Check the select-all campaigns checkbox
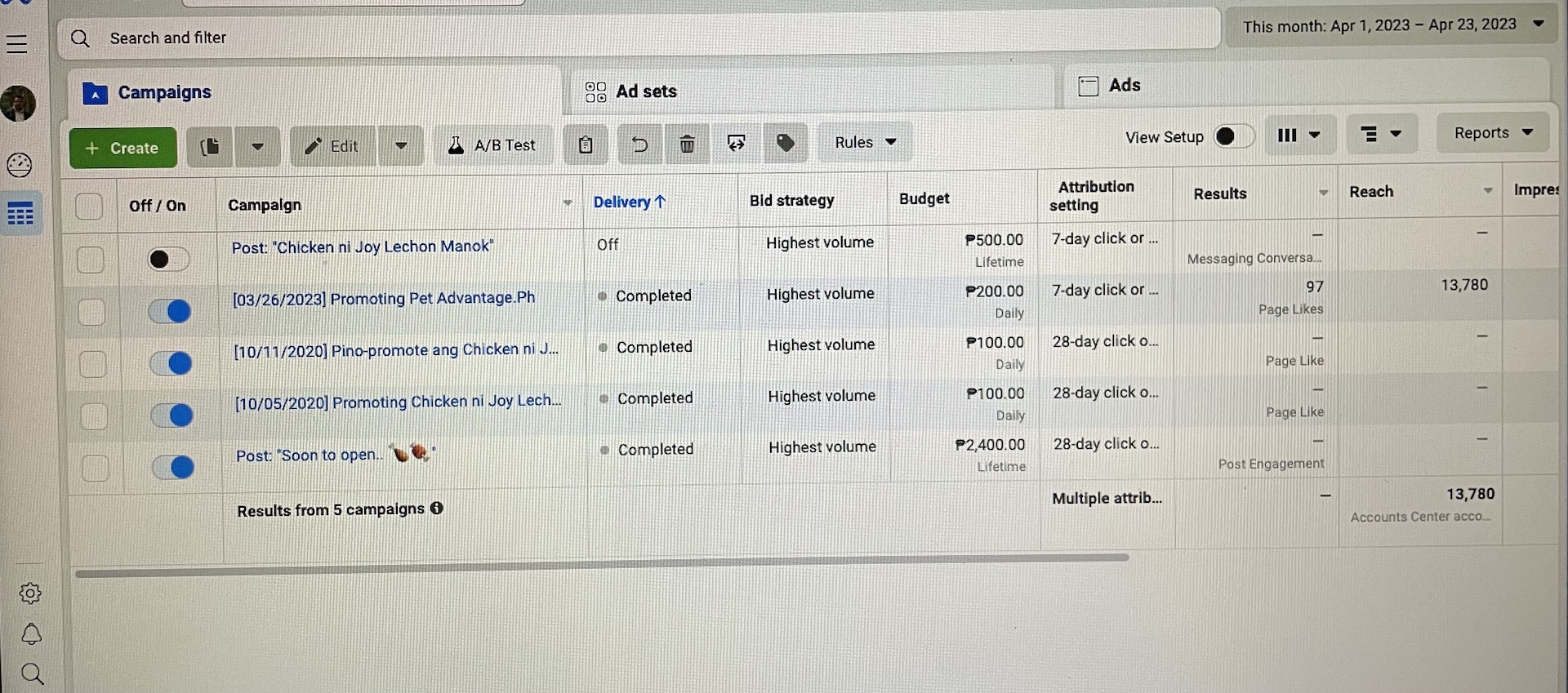Screen dimensions: 1568x693 (x=89, y=207)
